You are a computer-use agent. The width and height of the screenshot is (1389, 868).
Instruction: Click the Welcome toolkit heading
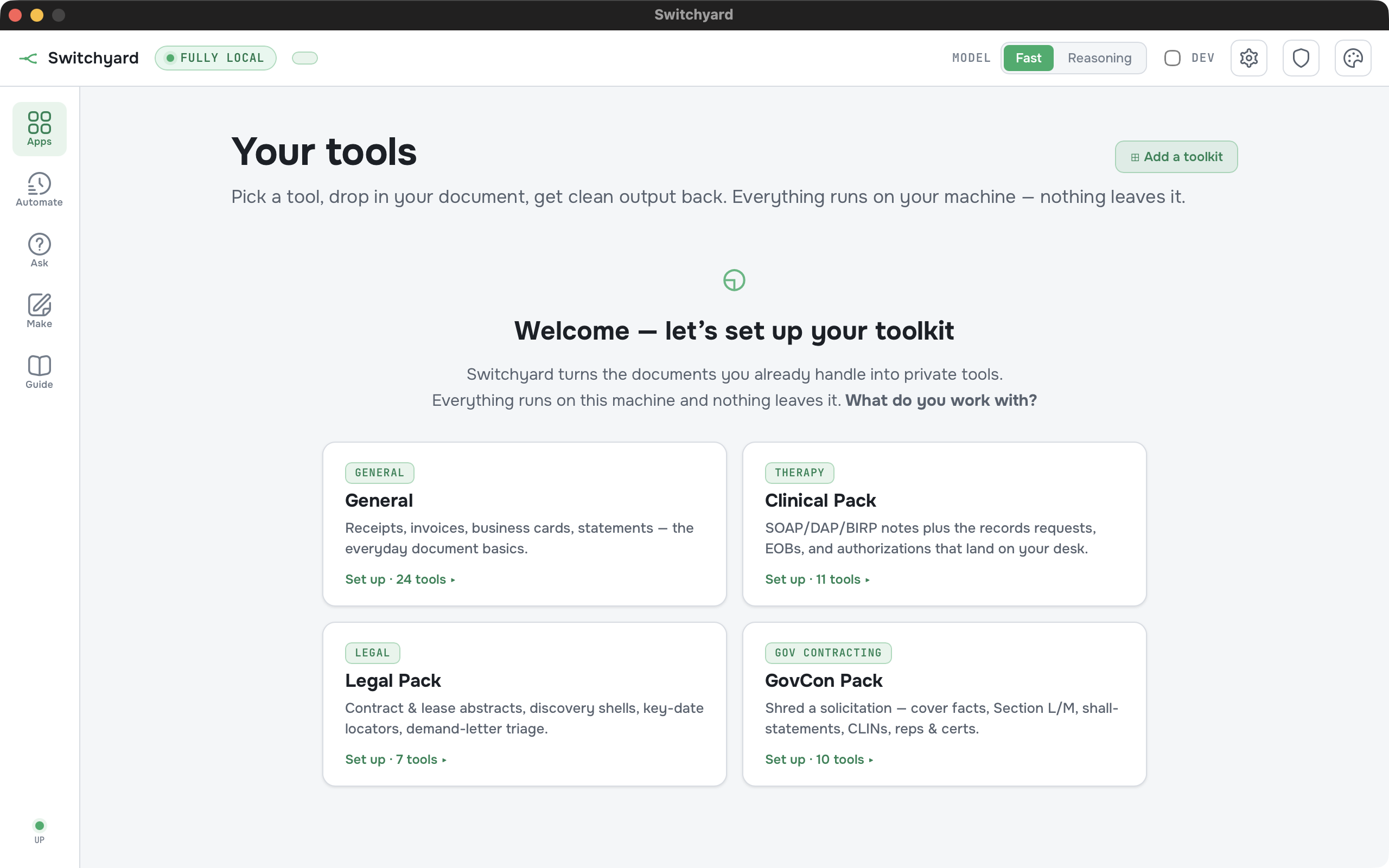(734, 331)
